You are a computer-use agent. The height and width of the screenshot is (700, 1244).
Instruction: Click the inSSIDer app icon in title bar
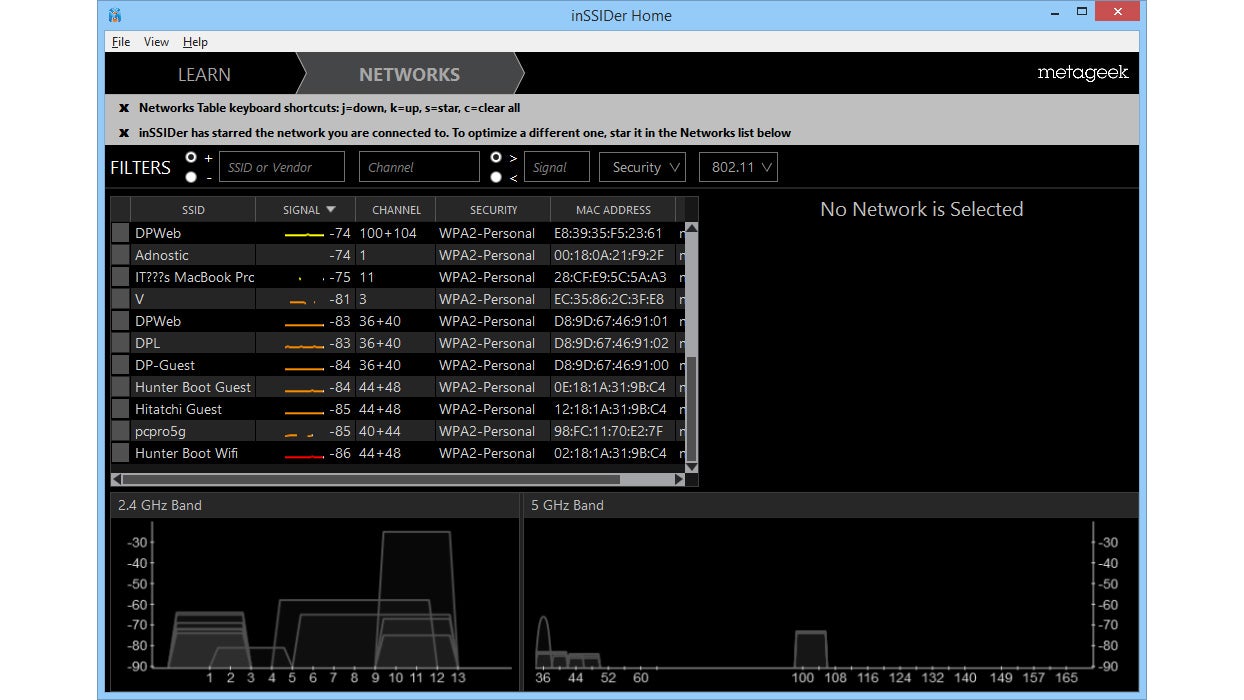pyautogui.click(x=115, y=15)
